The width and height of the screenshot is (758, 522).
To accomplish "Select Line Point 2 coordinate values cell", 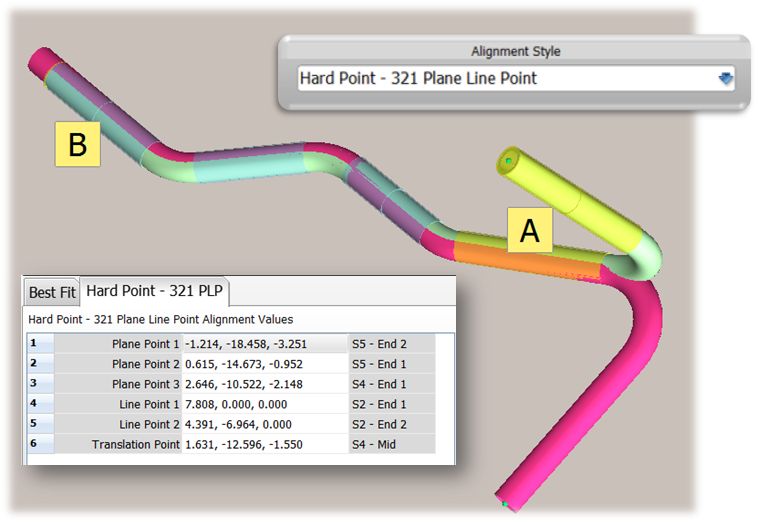I will pyautogui.click(x=264, y=424).
